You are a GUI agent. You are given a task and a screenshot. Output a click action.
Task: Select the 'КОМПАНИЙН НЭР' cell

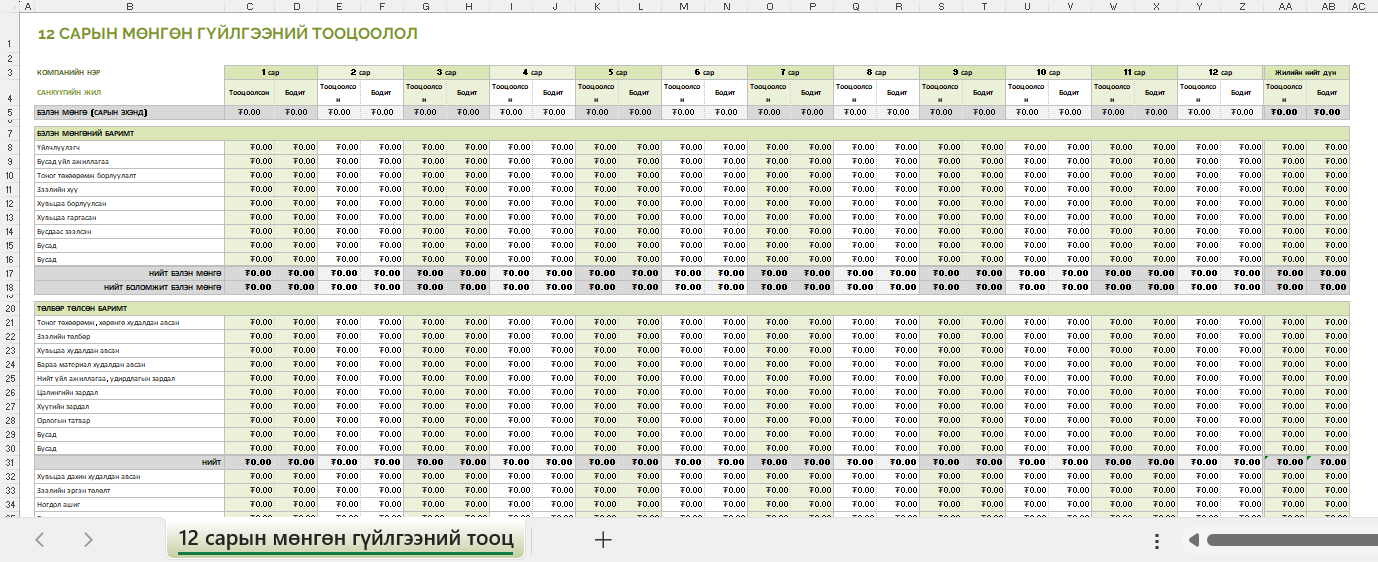tap(69, 73)
